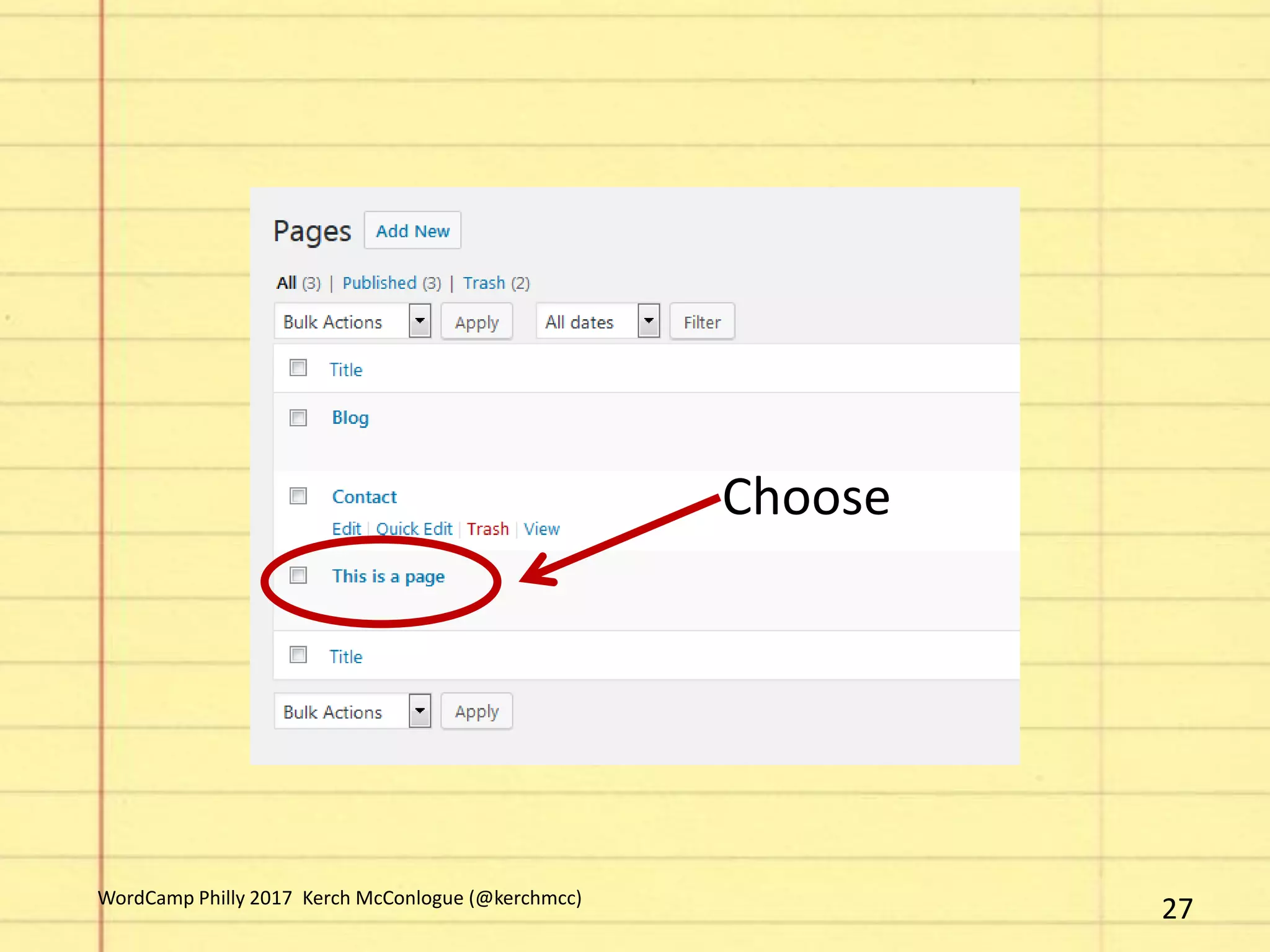
Task: Select the Contact page checkbox
Action: tap(298, 496)
